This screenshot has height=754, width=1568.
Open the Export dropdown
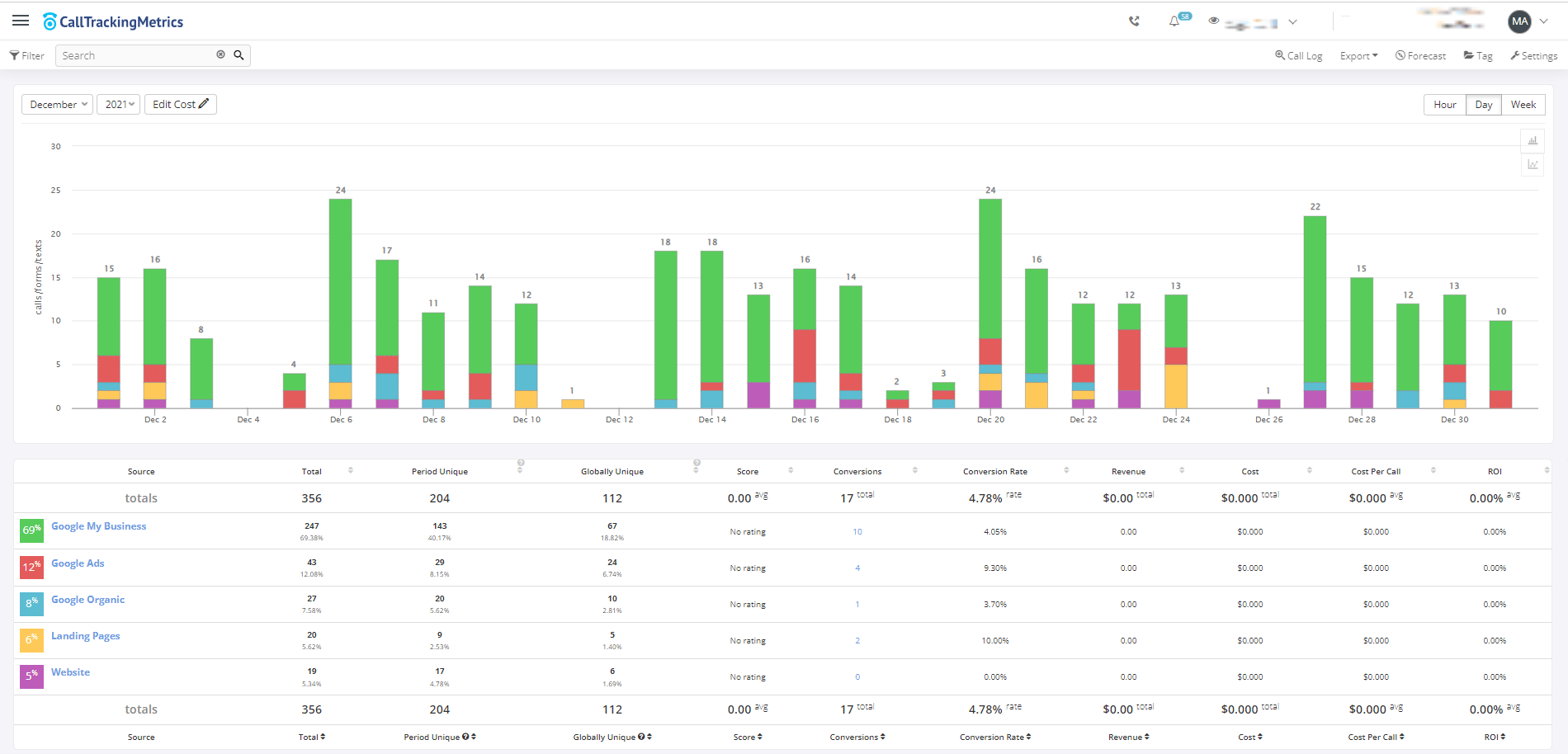point(1358,55)
